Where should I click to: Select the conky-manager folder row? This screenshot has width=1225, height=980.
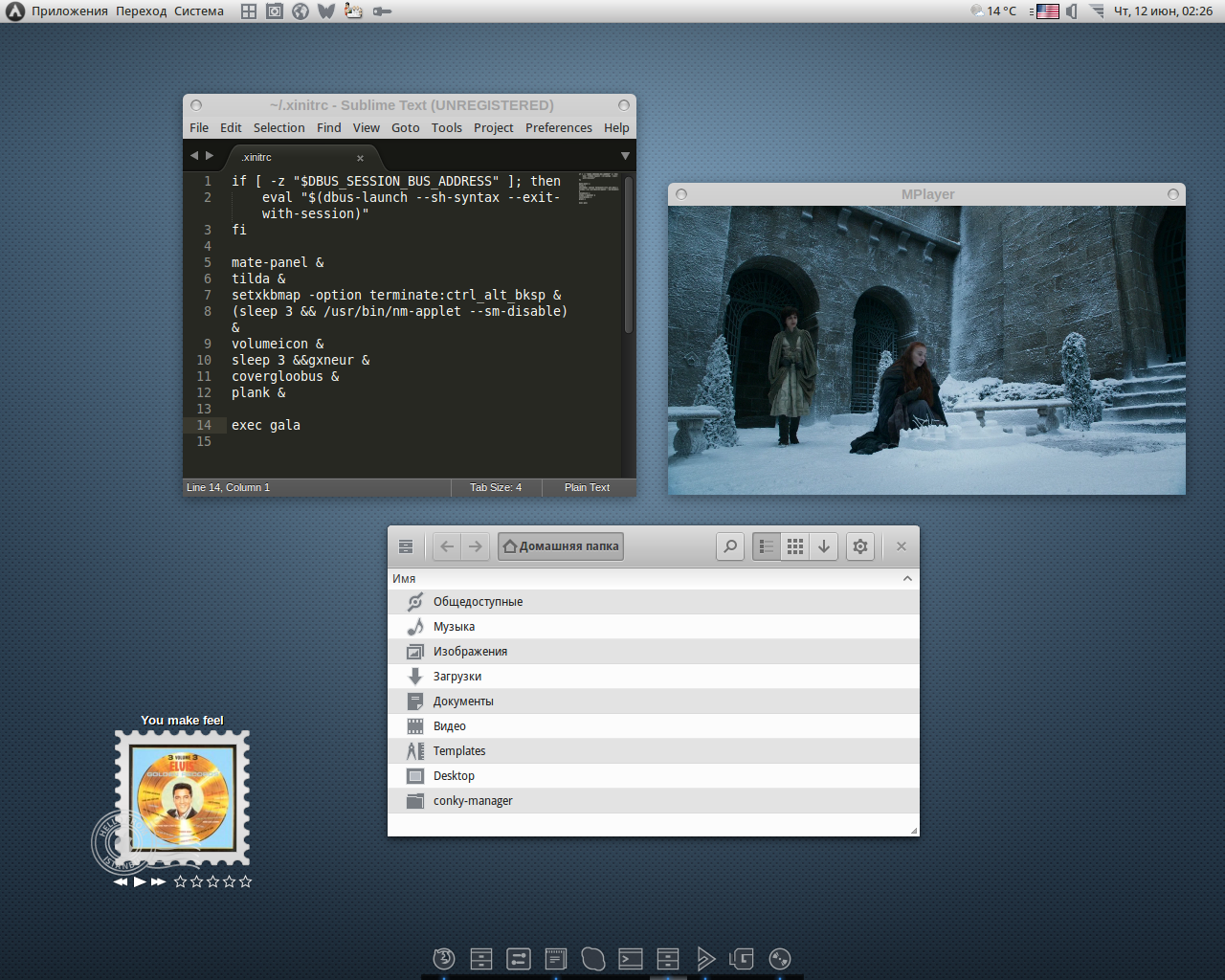pyautogui.click(x=653, y=801)
